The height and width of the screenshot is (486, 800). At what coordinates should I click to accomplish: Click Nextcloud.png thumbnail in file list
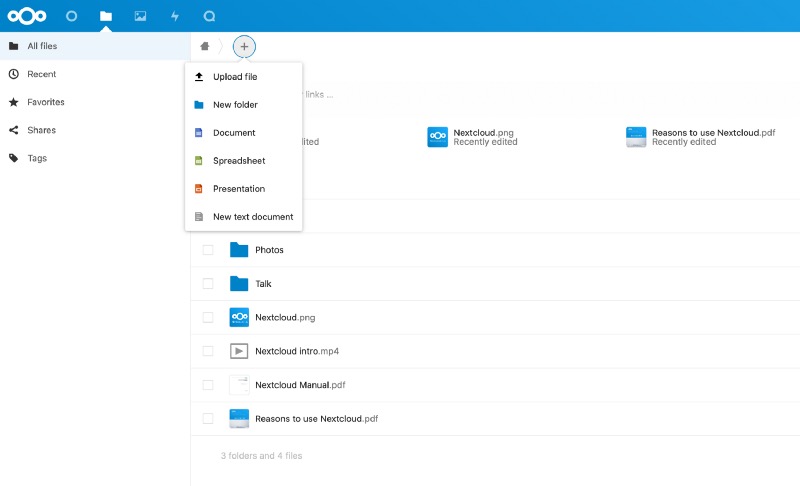[x=239, y=317]
